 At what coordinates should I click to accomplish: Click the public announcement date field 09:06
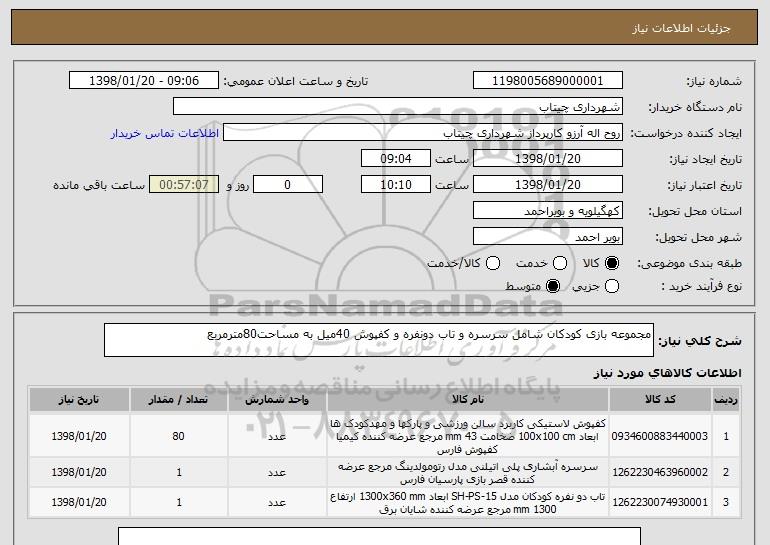[144, 81]
